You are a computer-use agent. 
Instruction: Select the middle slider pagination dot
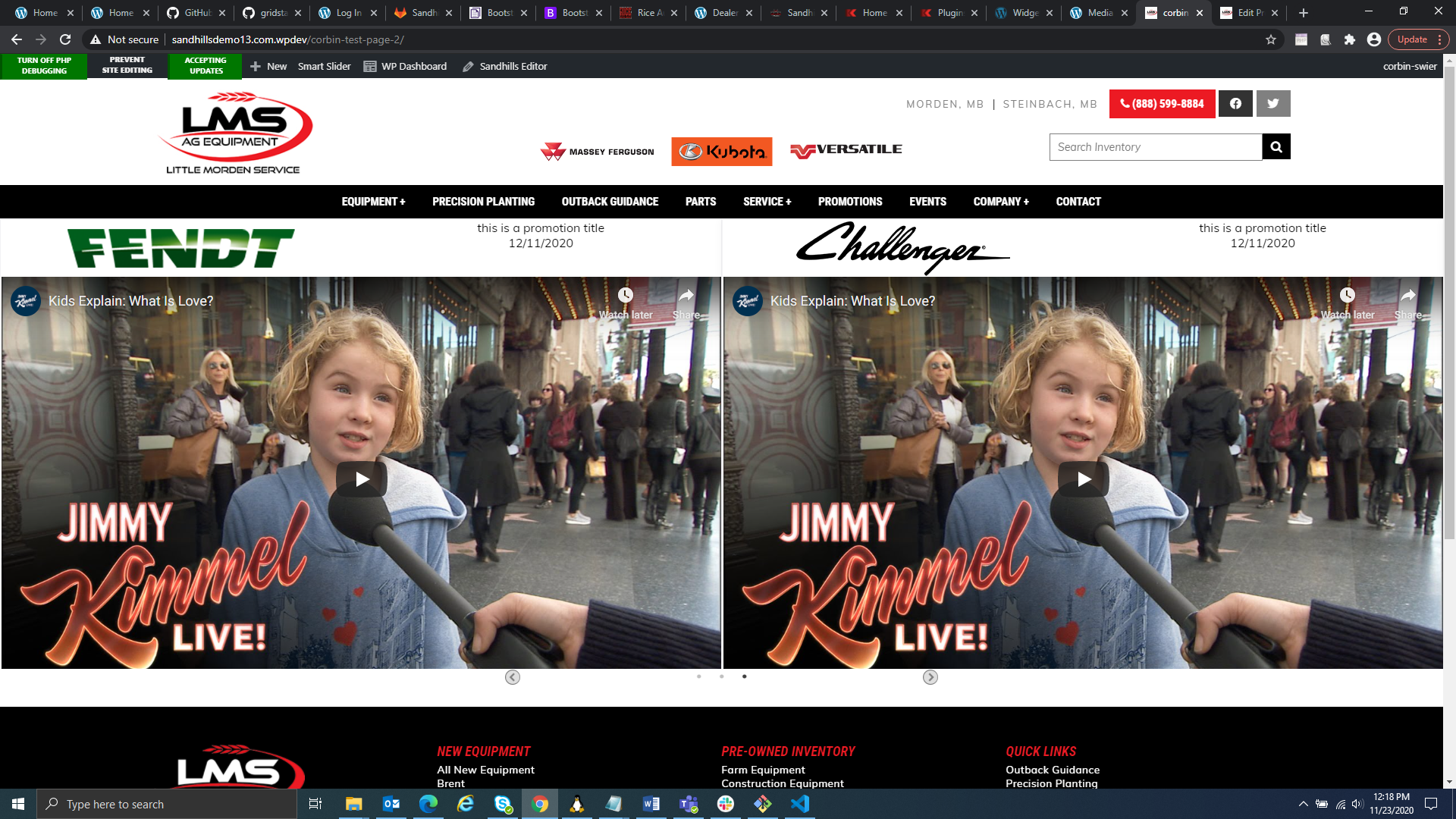tap(722, 676)
